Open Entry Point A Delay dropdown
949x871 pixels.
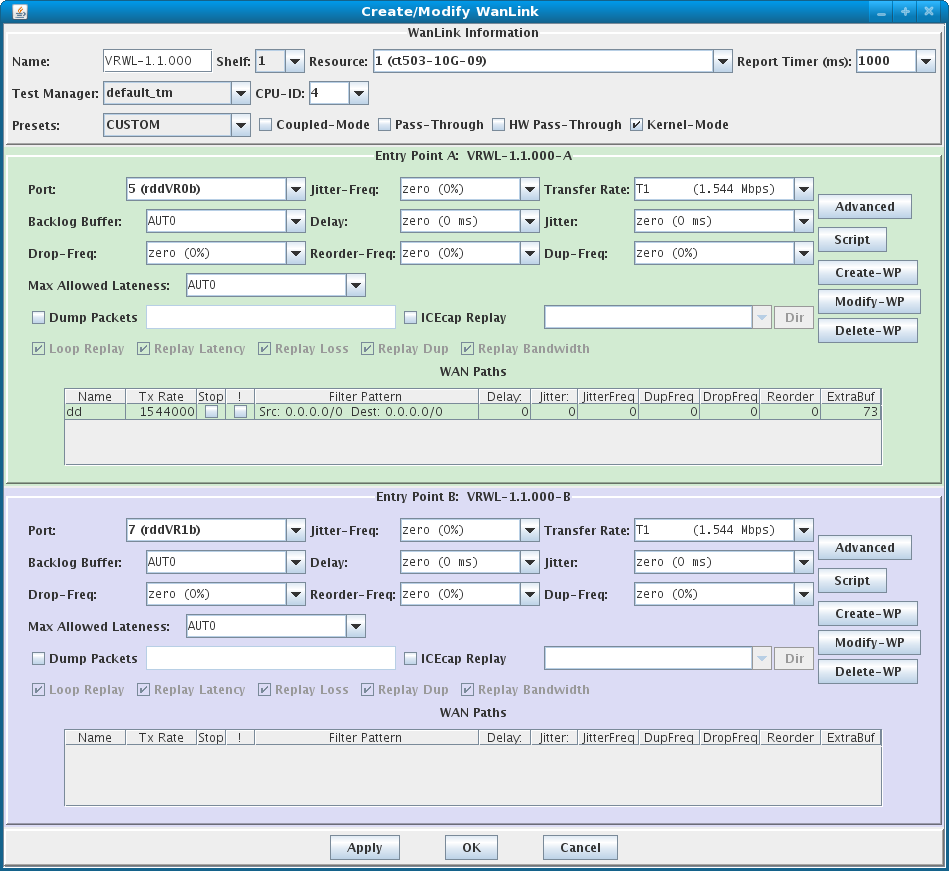click(530, 222)
